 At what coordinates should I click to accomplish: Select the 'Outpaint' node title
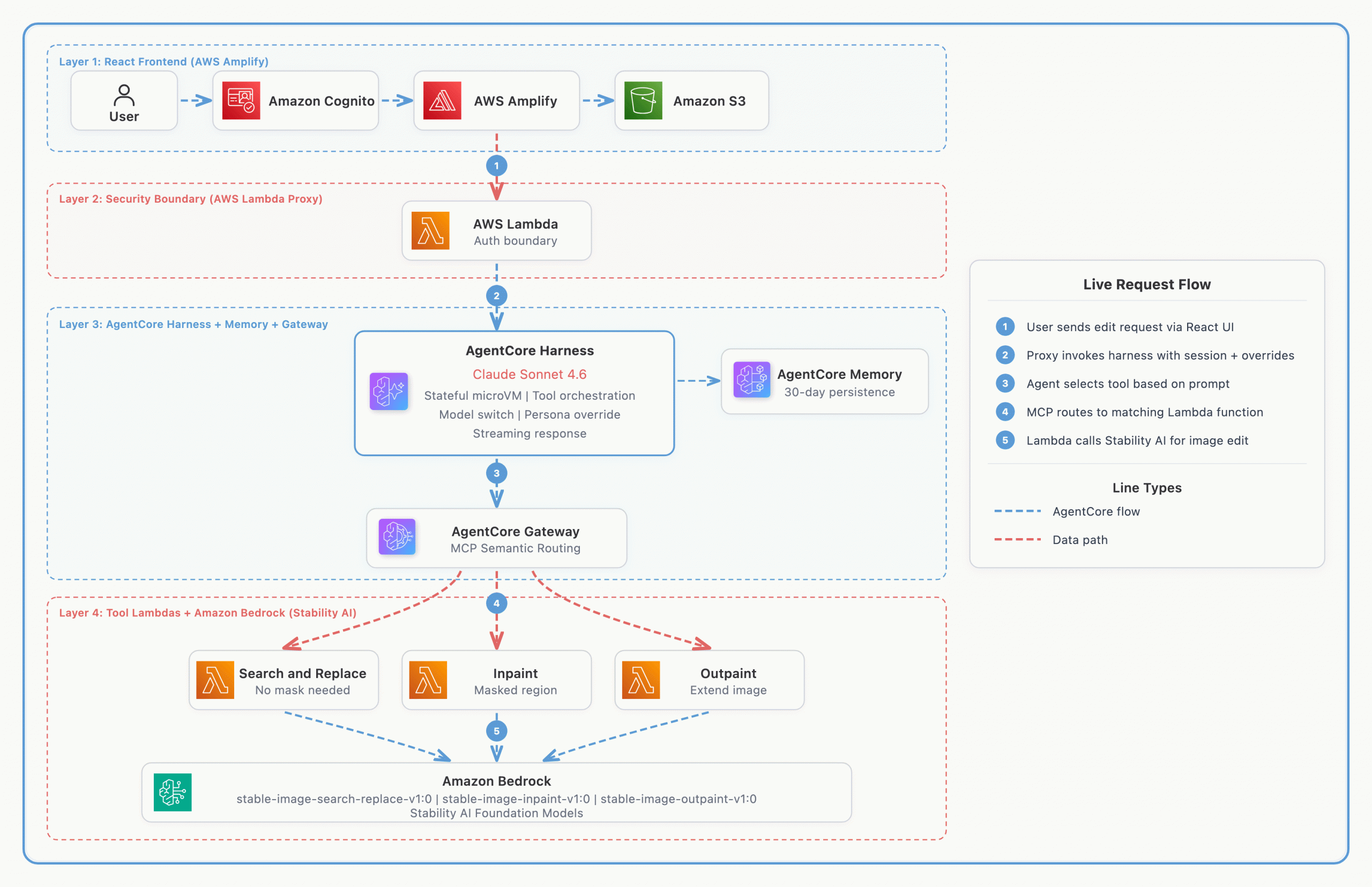tap(728, 673)
